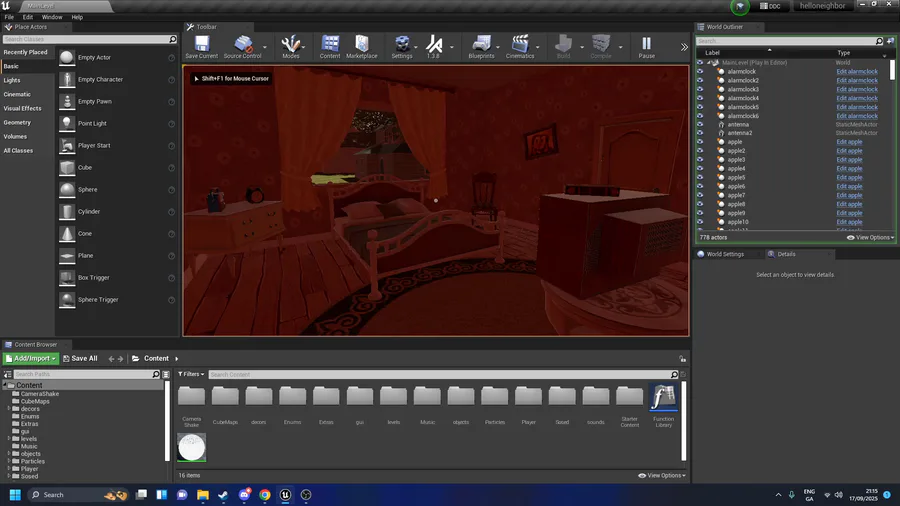The image size is (900, 506).
Task: Open the Windows Start menu
Action: [x=15, y=495]
